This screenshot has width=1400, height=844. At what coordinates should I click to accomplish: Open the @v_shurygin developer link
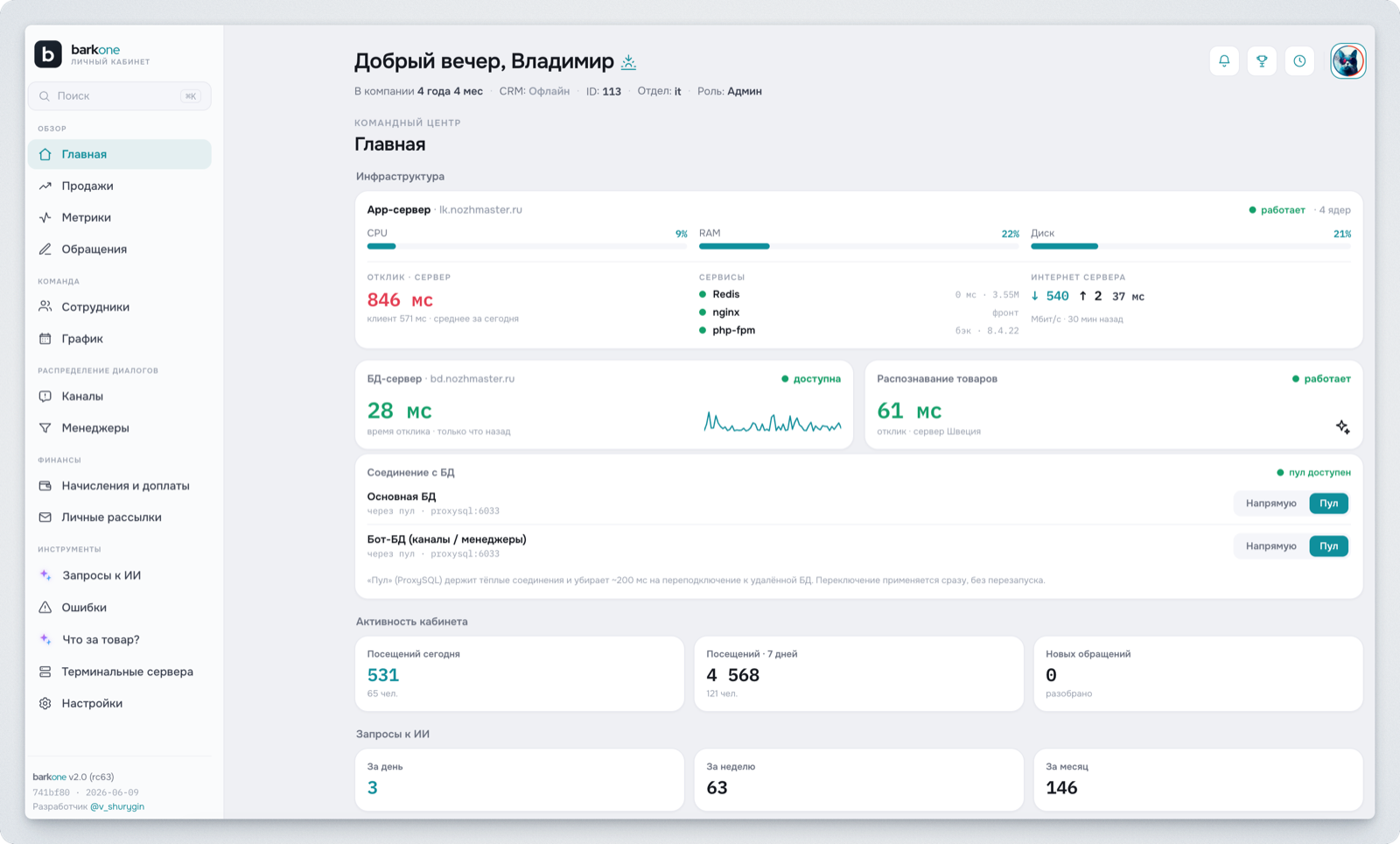[x=117, y=806]
